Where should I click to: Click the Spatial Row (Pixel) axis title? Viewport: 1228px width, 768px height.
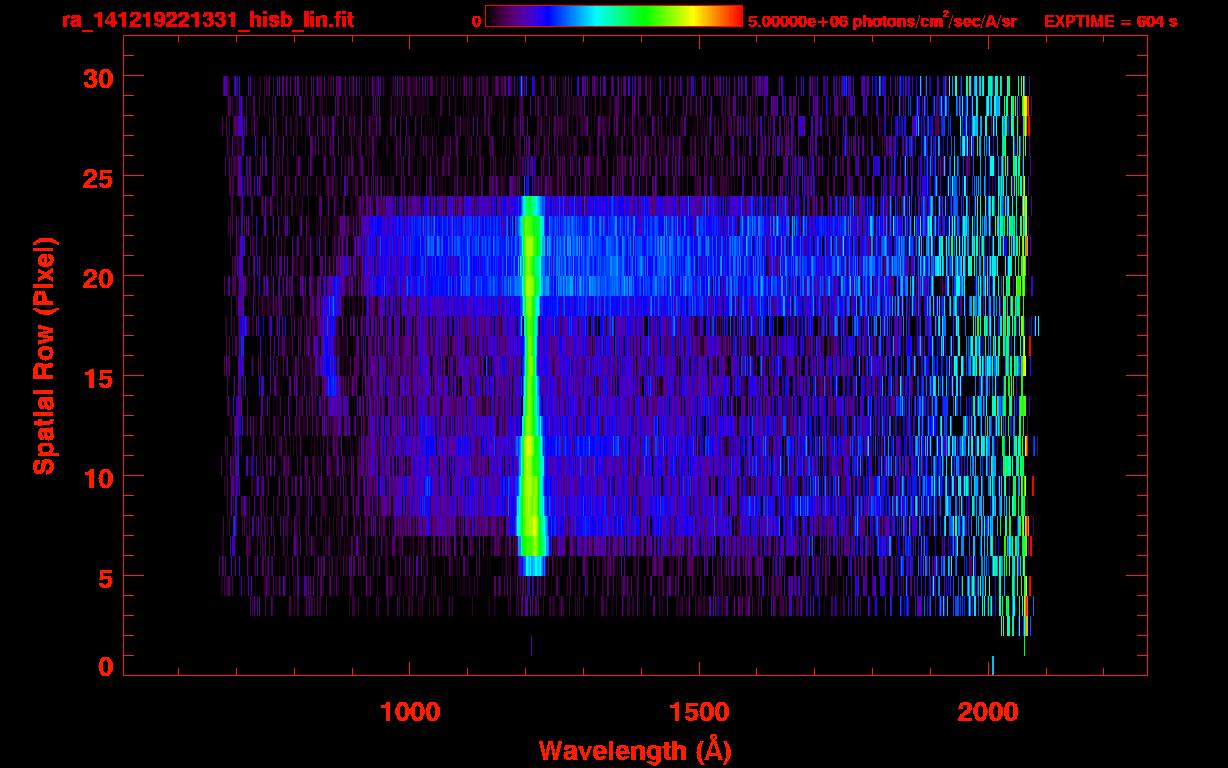[44, 355]
